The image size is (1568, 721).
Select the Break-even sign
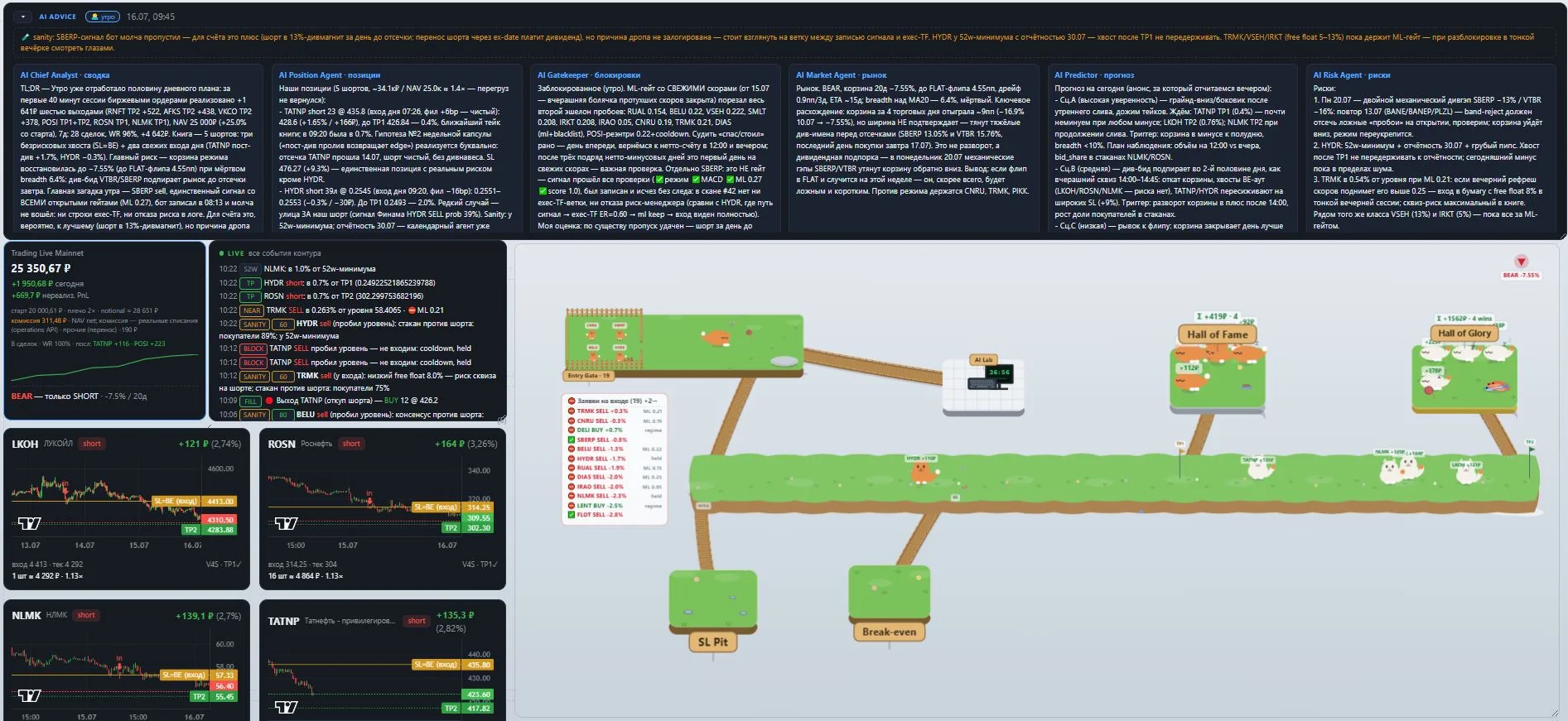click(889, 632)
